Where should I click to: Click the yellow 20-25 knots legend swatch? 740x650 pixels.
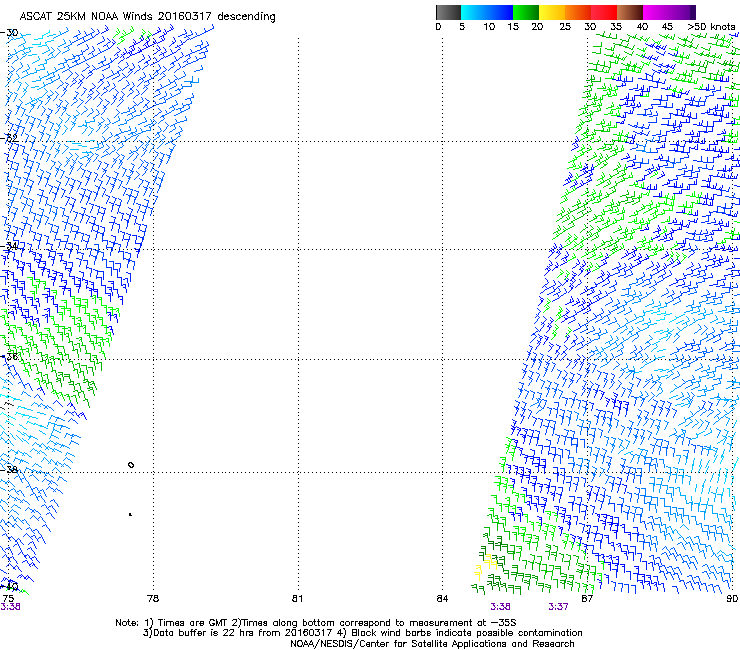552,12
